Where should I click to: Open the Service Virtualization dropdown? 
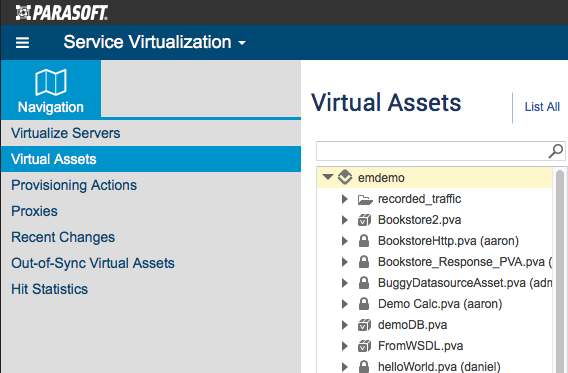coord(155,42)
